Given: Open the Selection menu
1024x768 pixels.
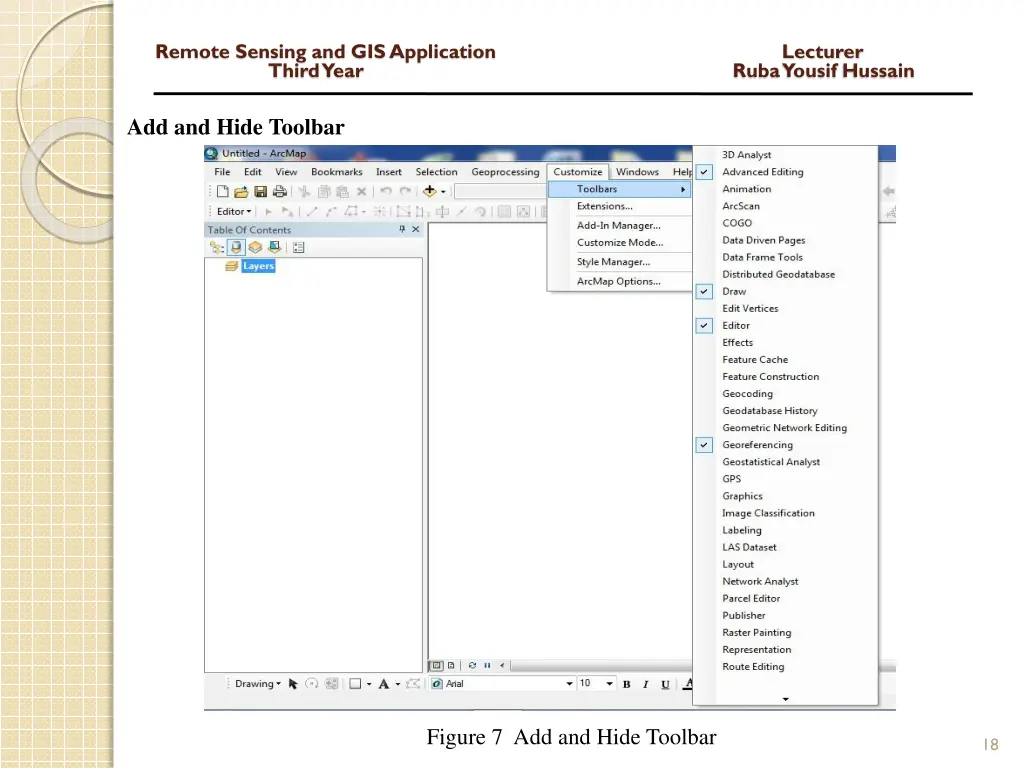Looking at the screenshot, I should 436,172.
